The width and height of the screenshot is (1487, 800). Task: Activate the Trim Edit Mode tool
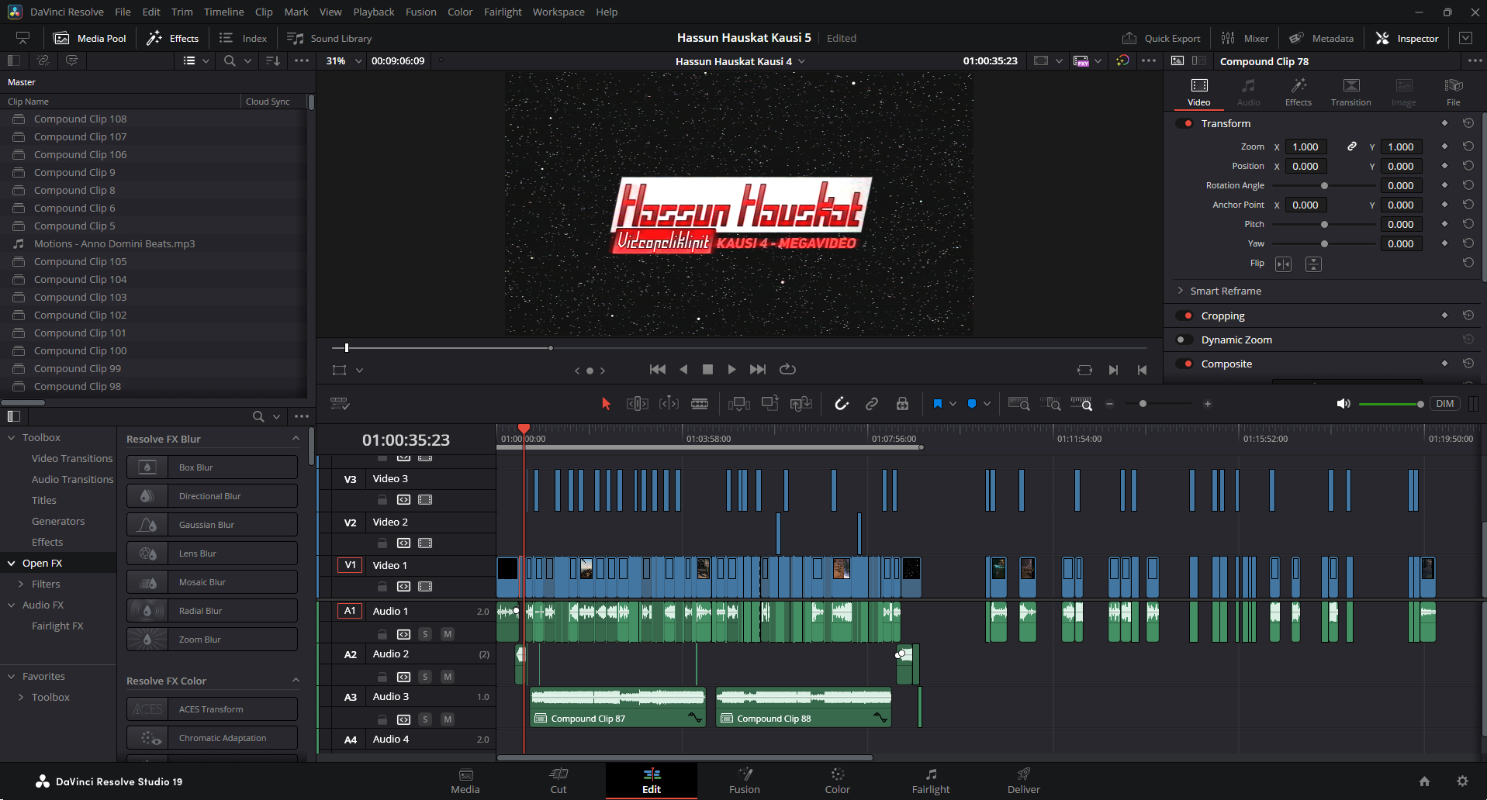pos(637,404)
